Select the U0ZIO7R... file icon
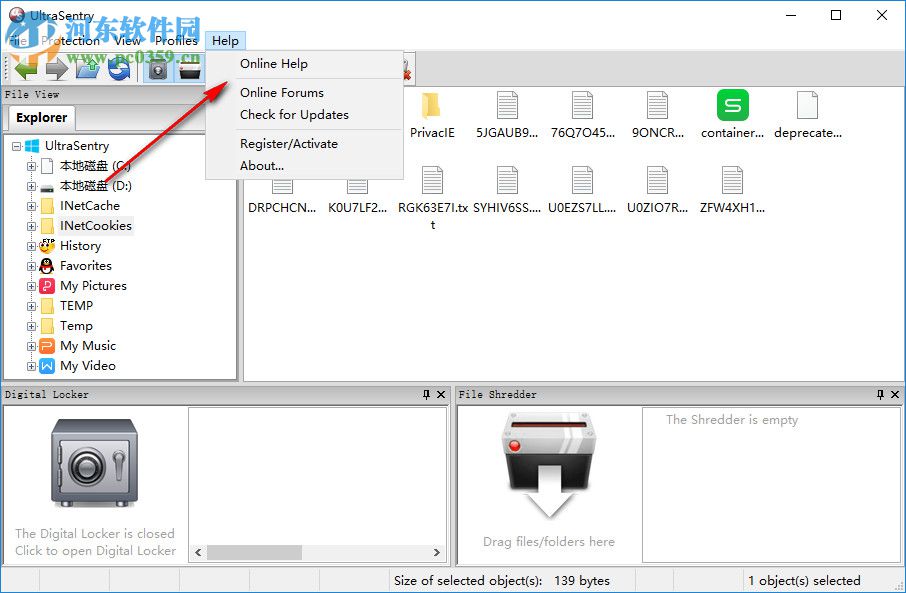This screenshot has height=593, width=906. point(658,180)
